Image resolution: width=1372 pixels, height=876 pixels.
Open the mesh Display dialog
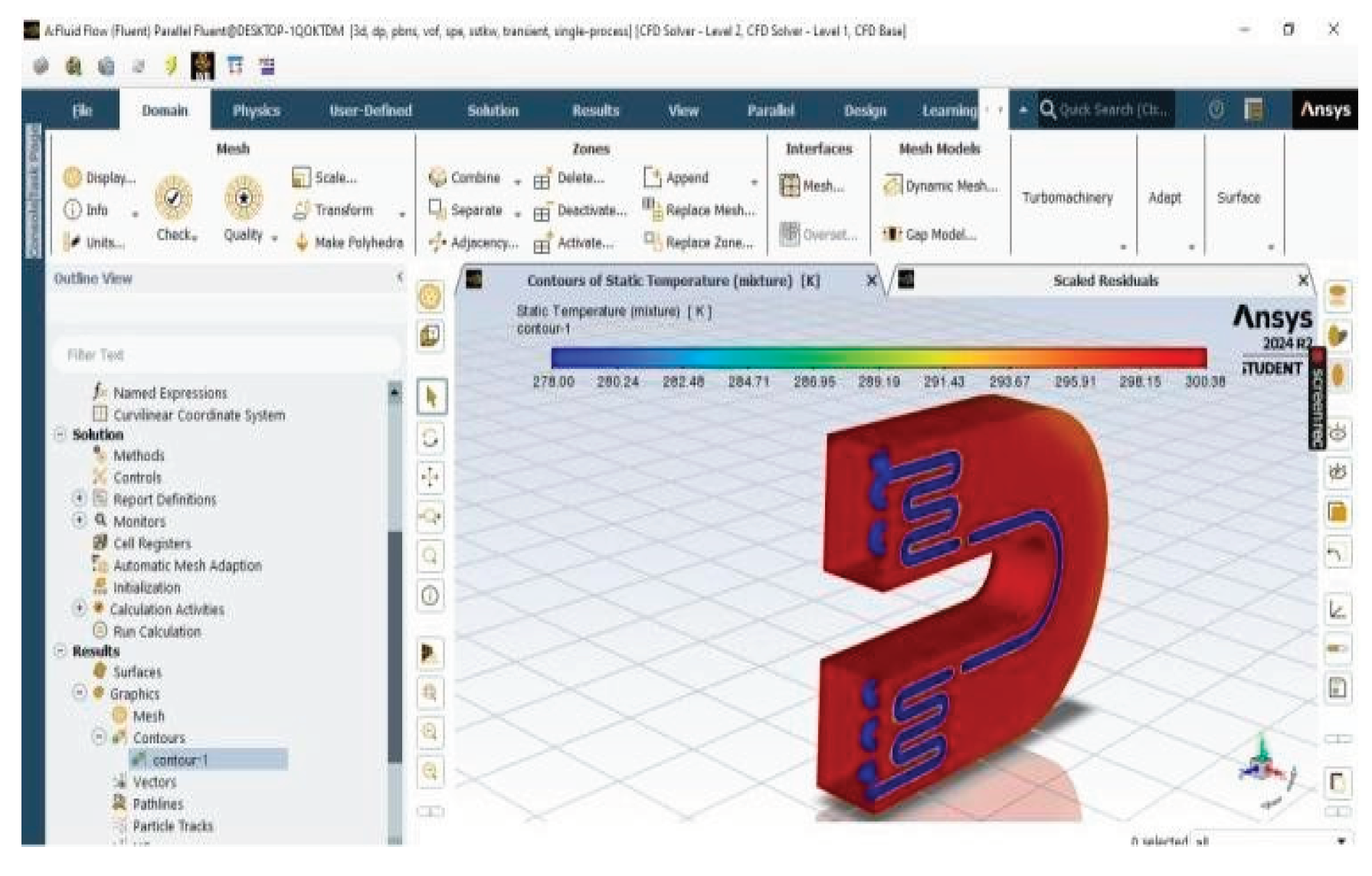(x=73, y=178)
